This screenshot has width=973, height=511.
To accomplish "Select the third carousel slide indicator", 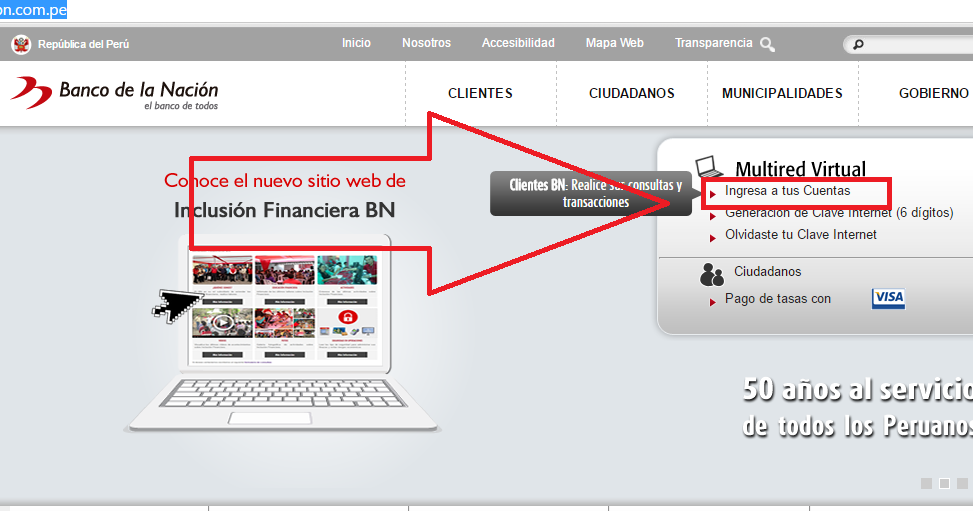I will click(962, 483).
